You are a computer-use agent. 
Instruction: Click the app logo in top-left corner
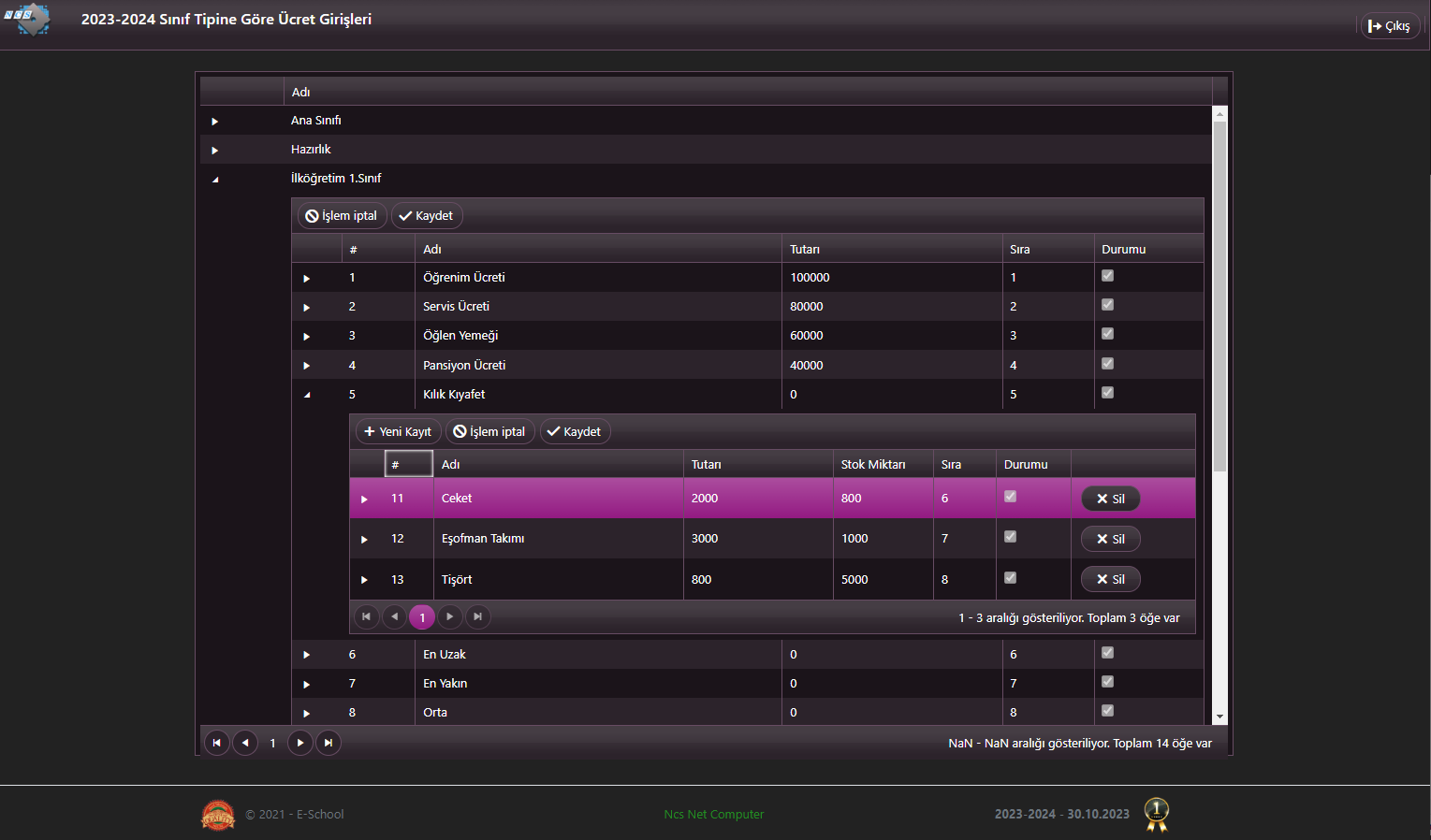pyautogui.click(x=28, y=19)
